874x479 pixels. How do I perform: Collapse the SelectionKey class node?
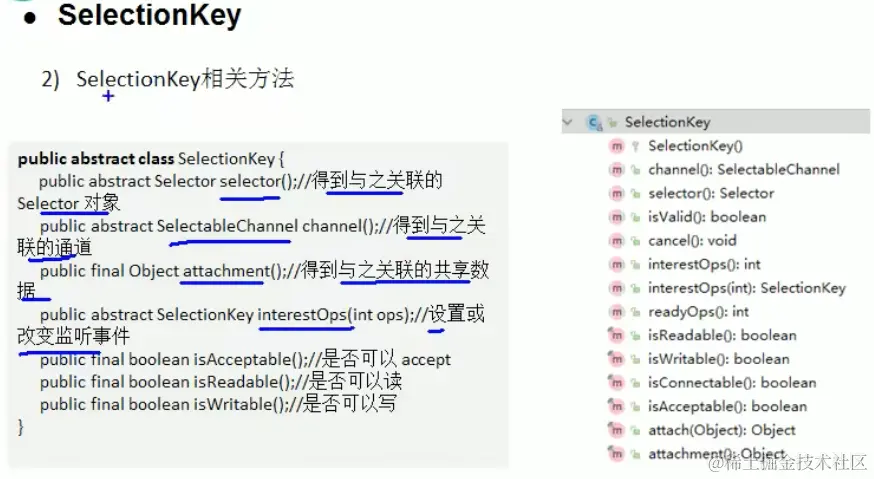click(568, 122)
